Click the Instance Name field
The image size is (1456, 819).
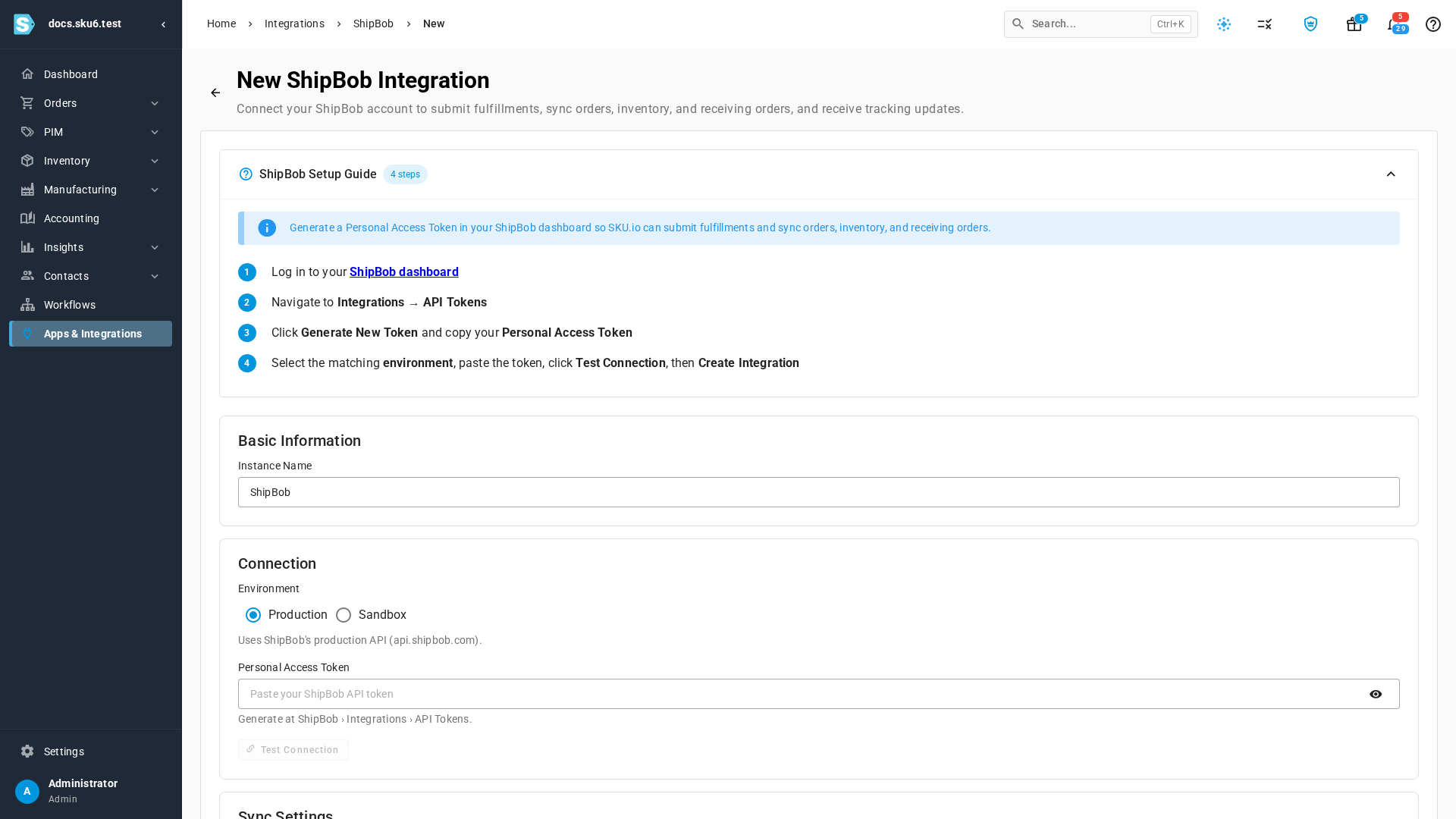(819, 492)
